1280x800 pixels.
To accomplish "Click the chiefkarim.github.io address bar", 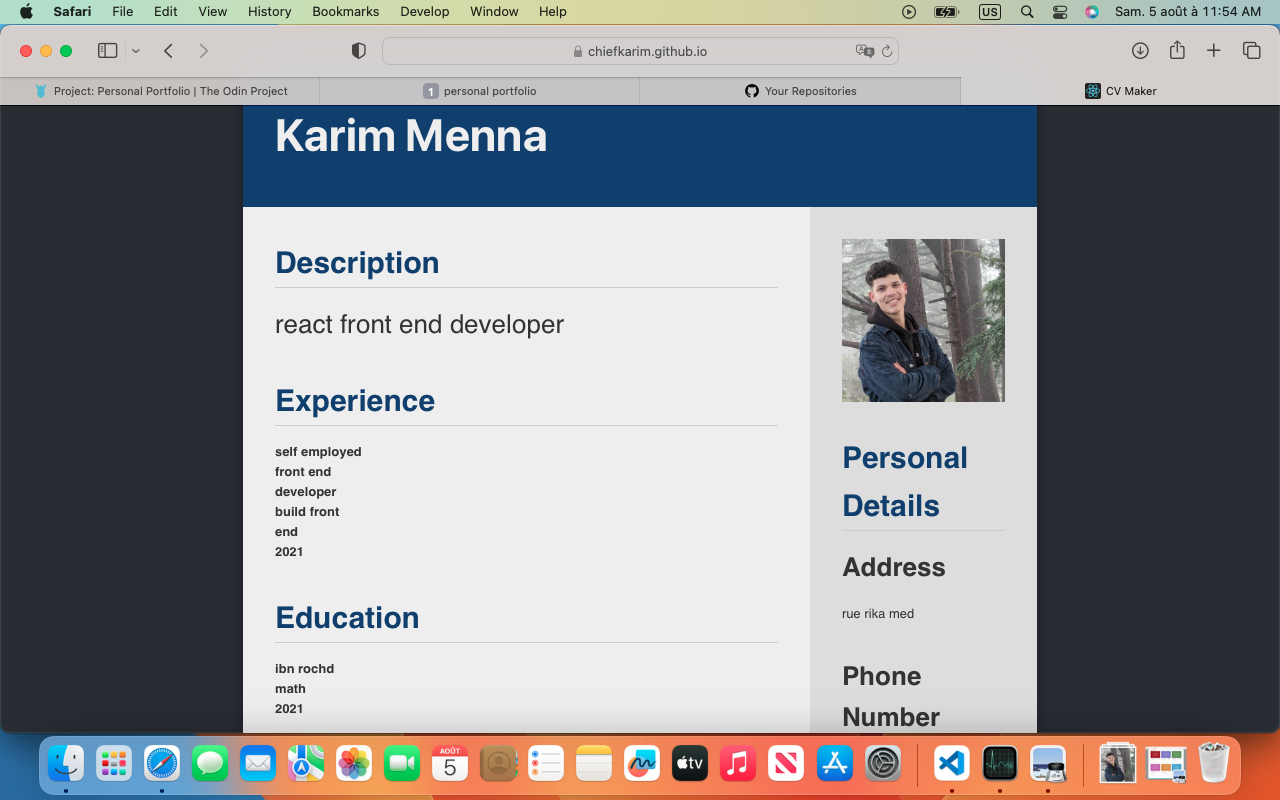I will point(640,51).
